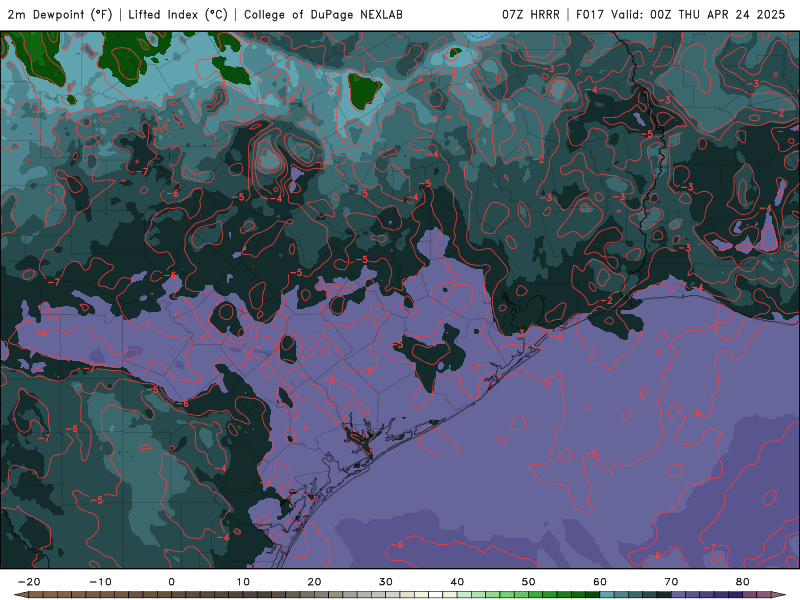Click the 50 label on the color scale
This screenshot has width=800, height=600.
coord(529,582)
